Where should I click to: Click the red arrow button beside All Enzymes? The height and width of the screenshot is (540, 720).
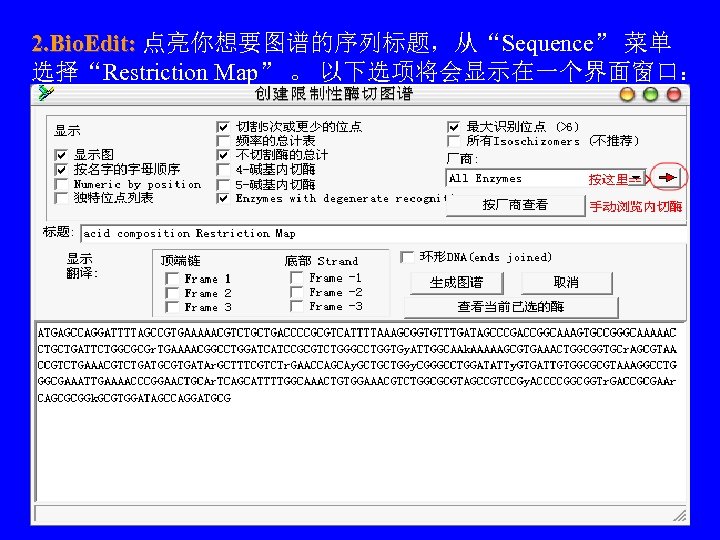(x=667, y=177)
